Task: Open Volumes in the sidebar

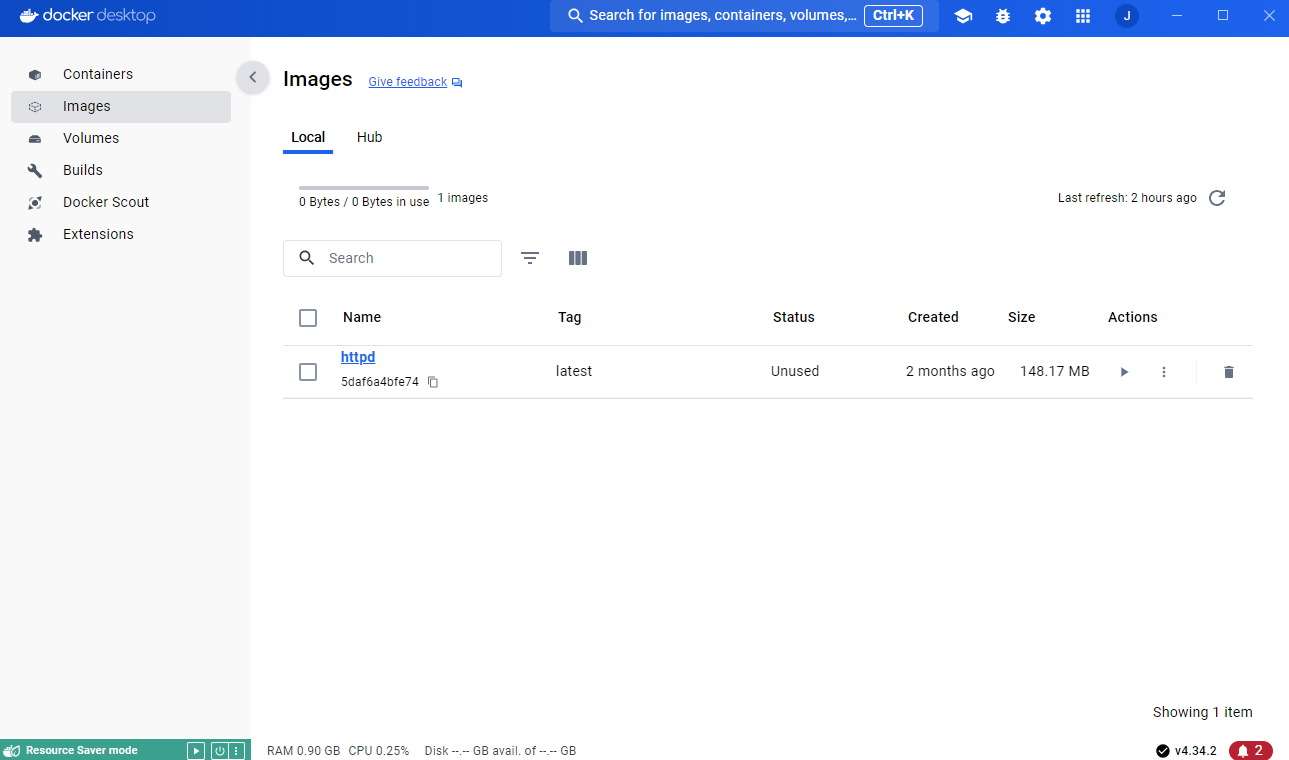Action: (121, 138)
